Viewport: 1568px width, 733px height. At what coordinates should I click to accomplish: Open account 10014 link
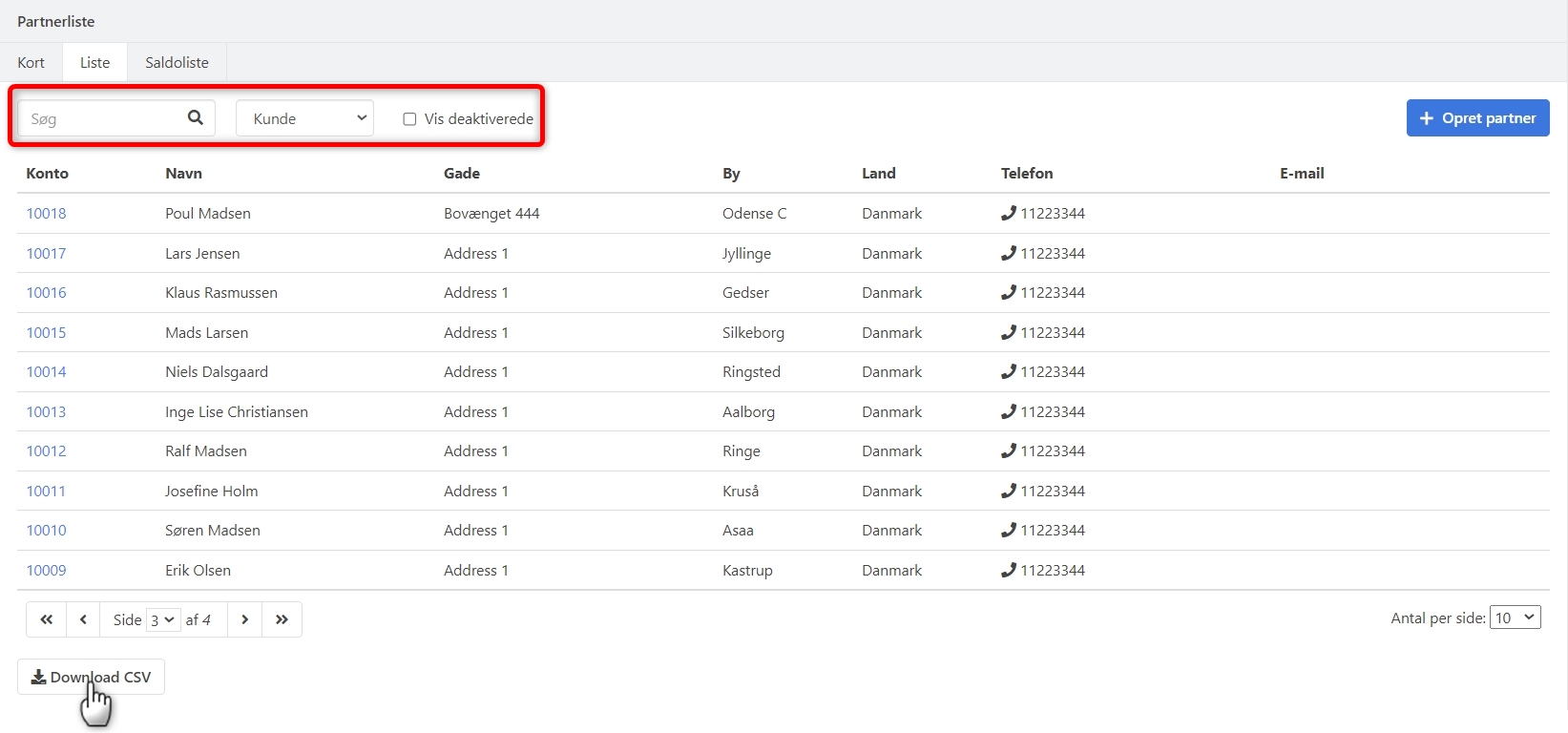click(46, 371)
